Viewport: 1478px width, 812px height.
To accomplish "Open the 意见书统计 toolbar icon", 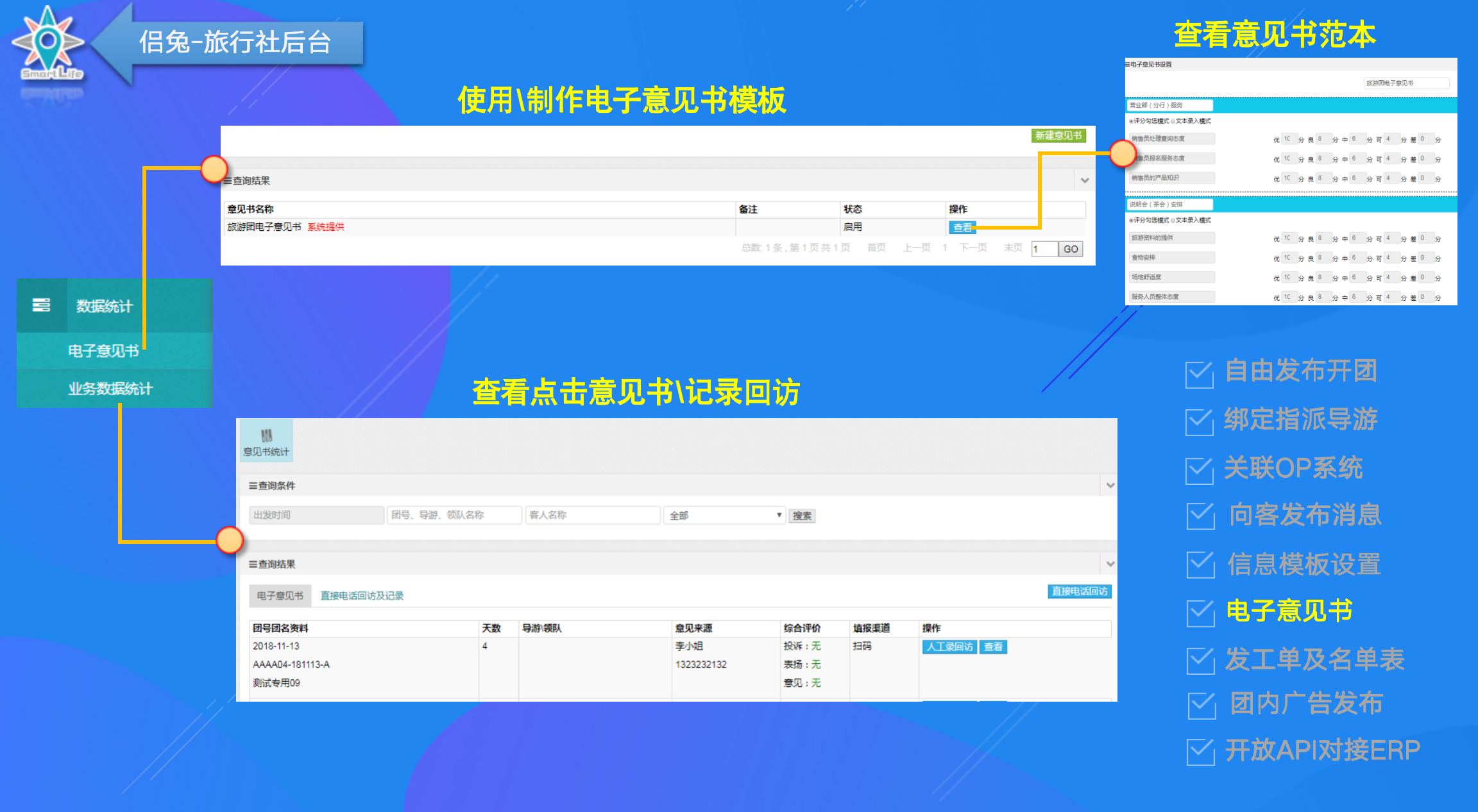I will (266, 441).
